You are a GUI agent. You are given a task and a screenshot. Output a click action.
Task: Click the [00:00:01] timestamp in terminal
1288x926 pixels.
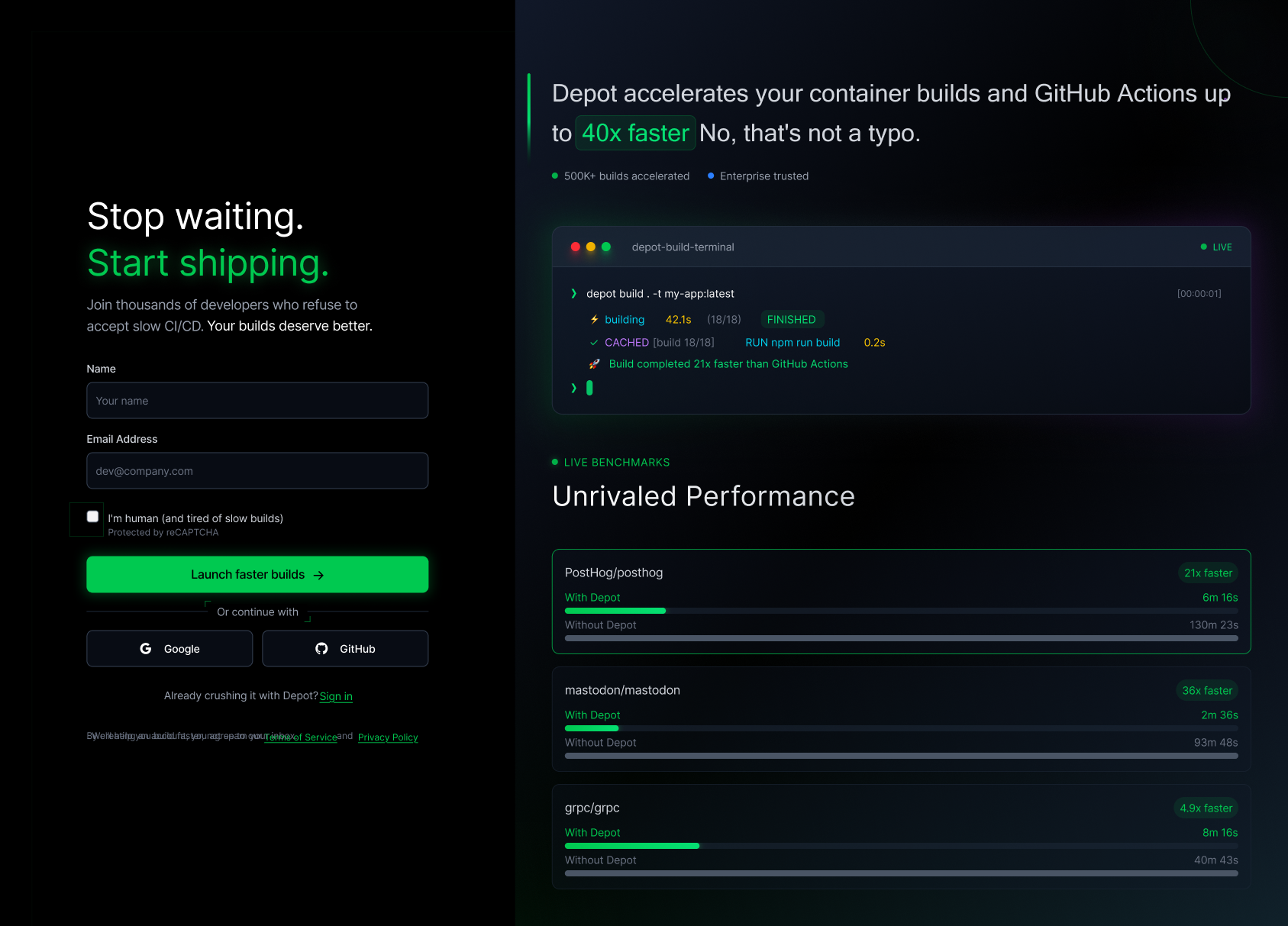click(x=1199, y=294)
